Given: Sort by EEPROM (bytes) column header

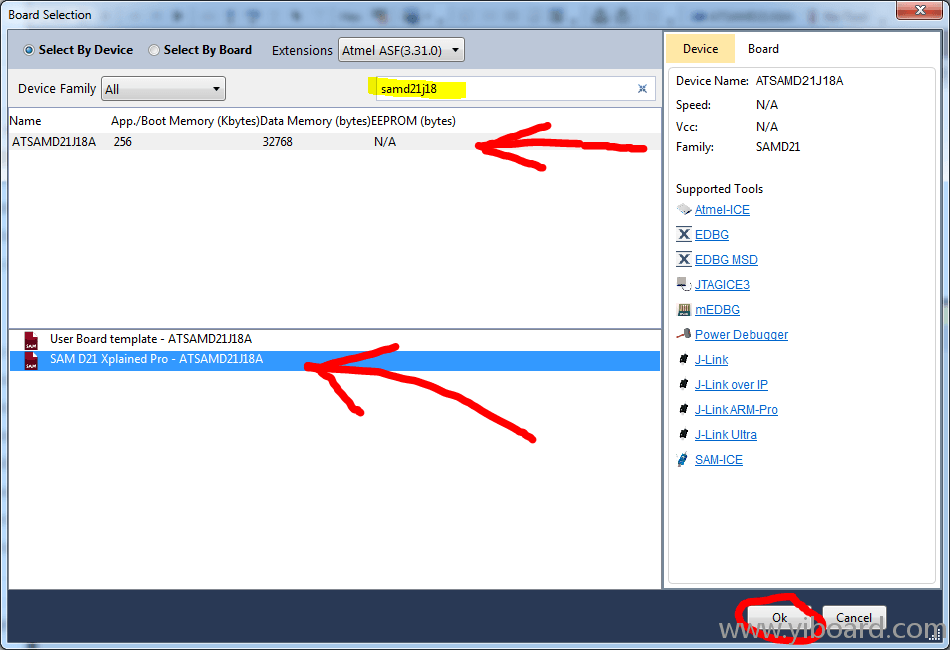Looking at the screenshot, I should 413,121.
